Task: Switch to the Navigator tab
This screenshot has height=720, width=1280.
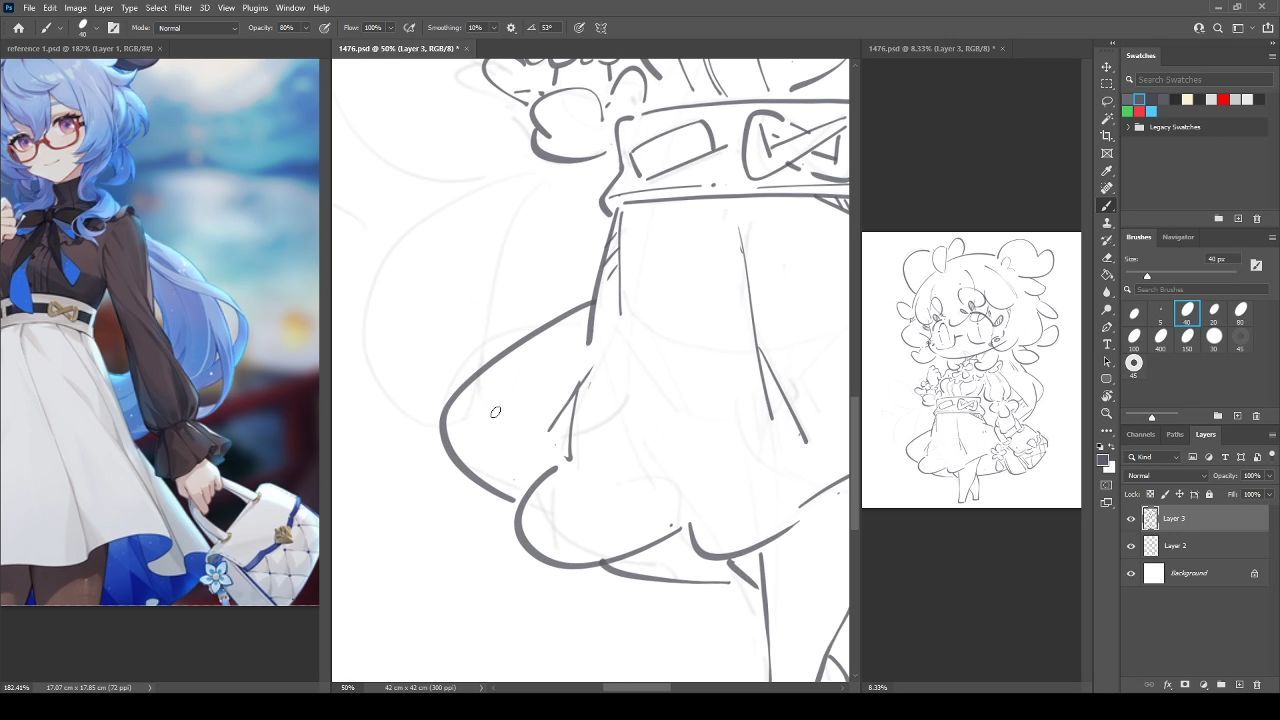Action: coord(1178,237)
